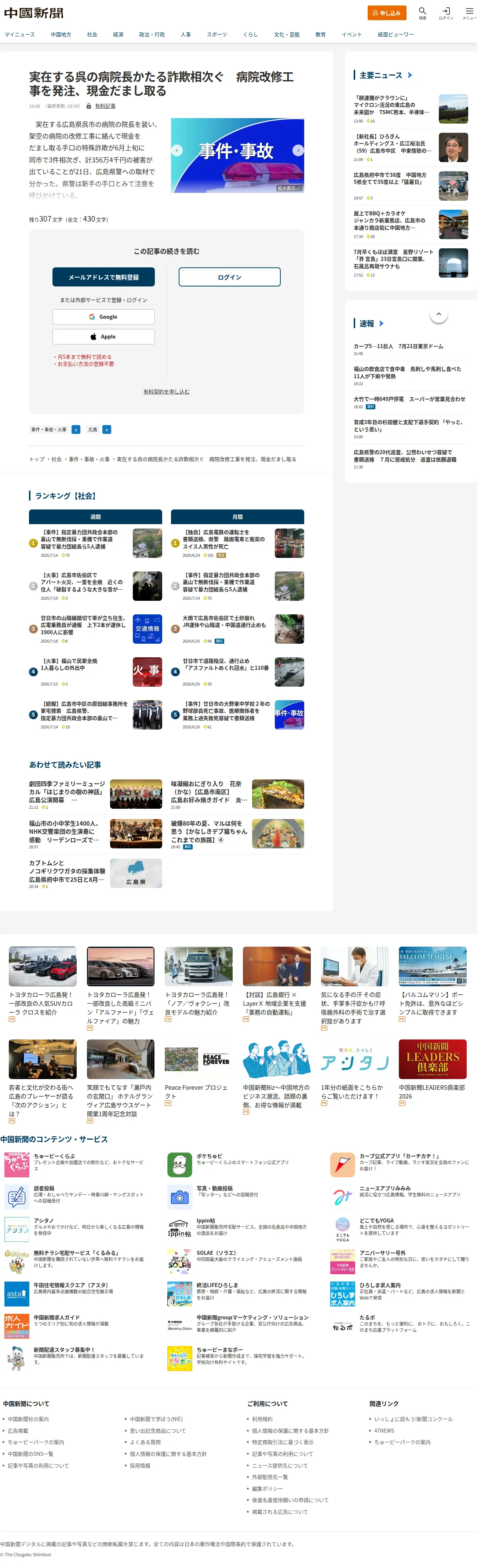Screen dimensions: 477x1568
Task: Click the orange 申し込み button
Action: pyautogui.click(x=387, y=13)
